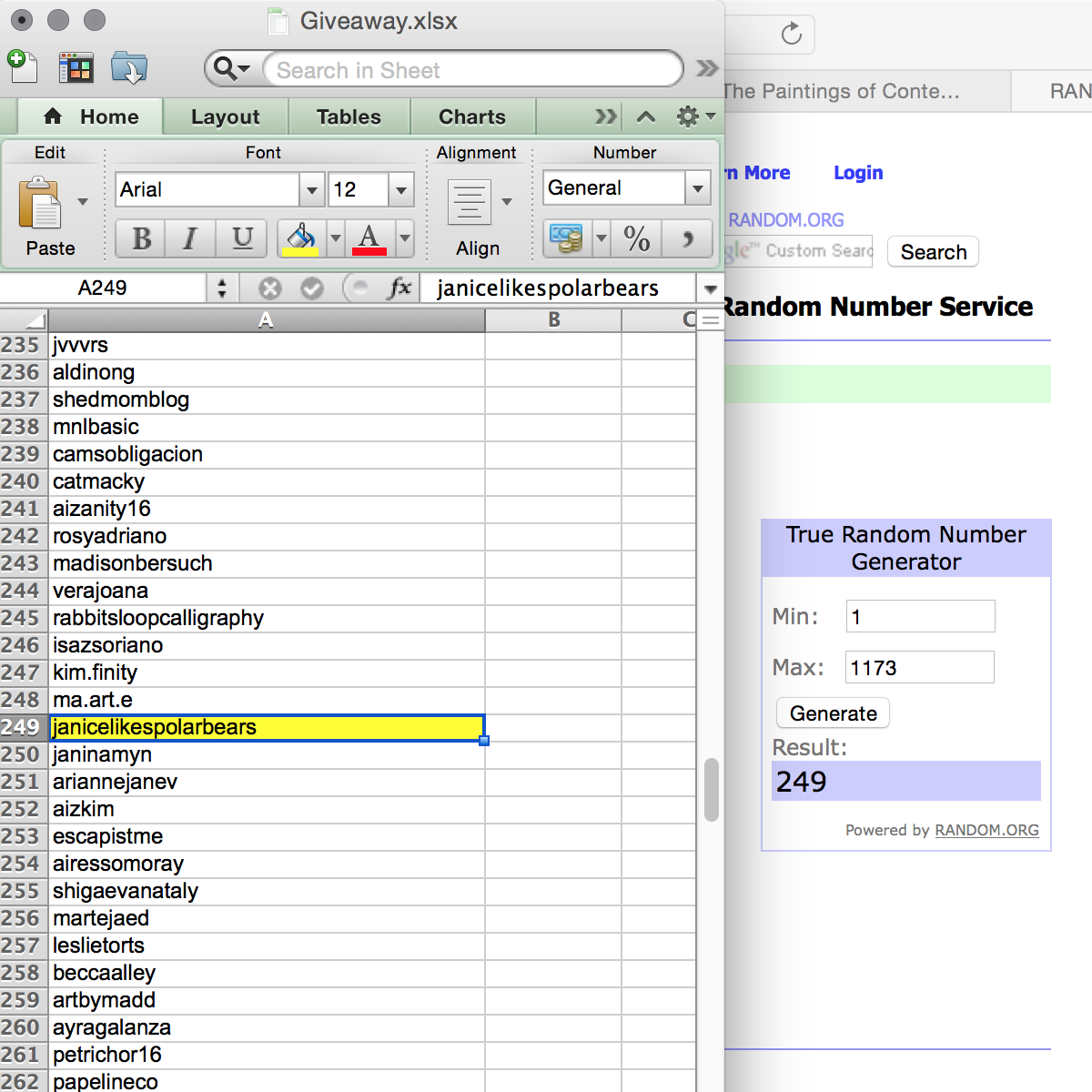Switch to the Tables tab
Viewport: 1092px width, 1092px height.
pyautogui.click(x=349, y=116)
